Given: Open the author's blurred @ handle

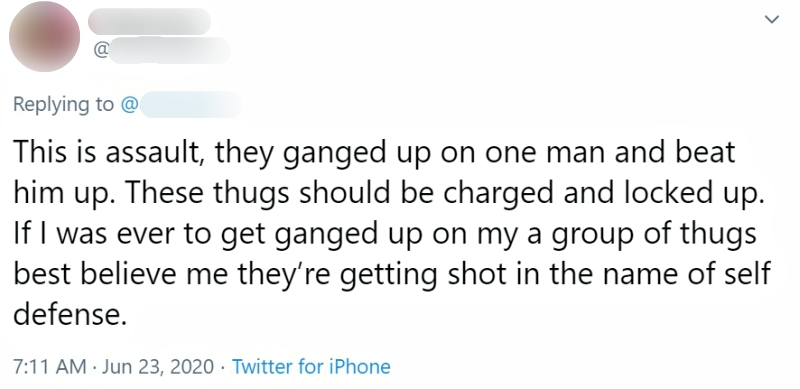Looking at the screenshot, I should (163, 50).
